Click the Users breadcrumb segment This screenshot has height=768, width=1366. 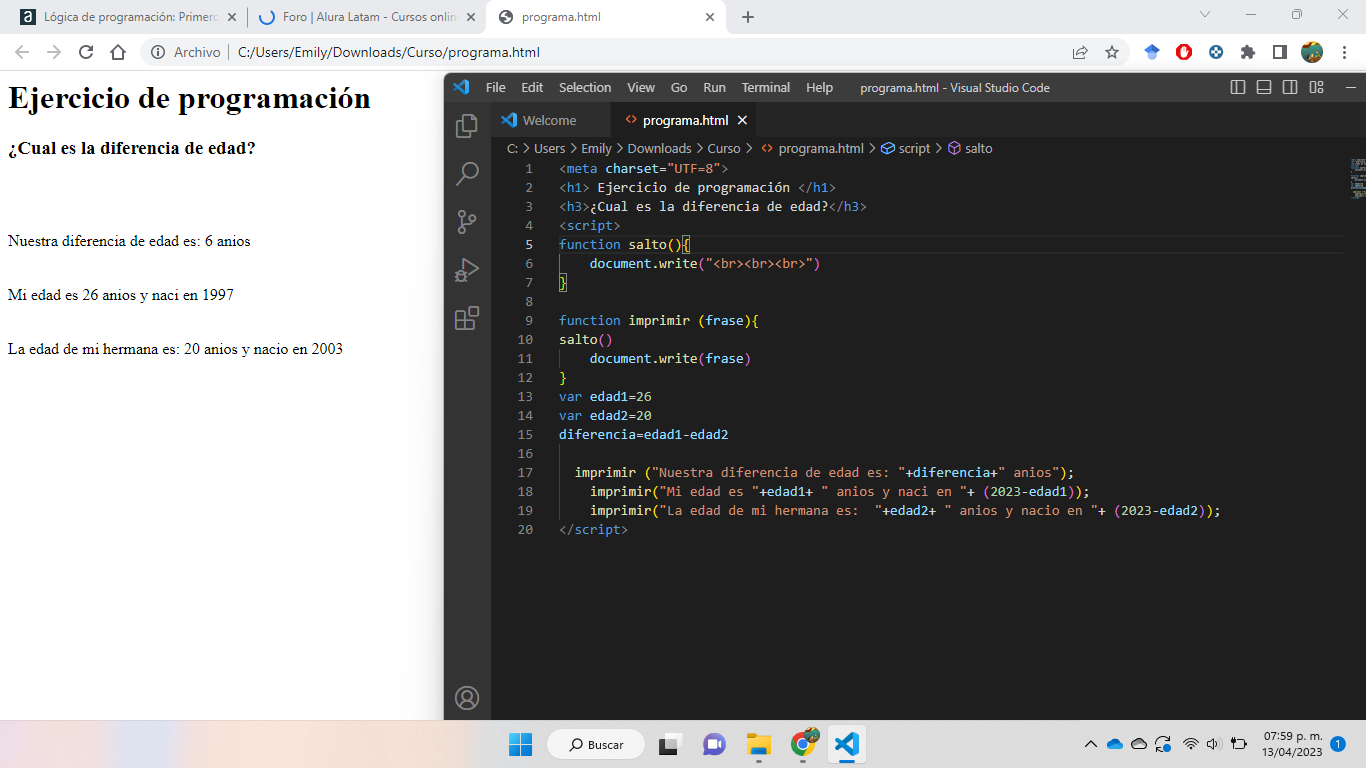[549, 148]
